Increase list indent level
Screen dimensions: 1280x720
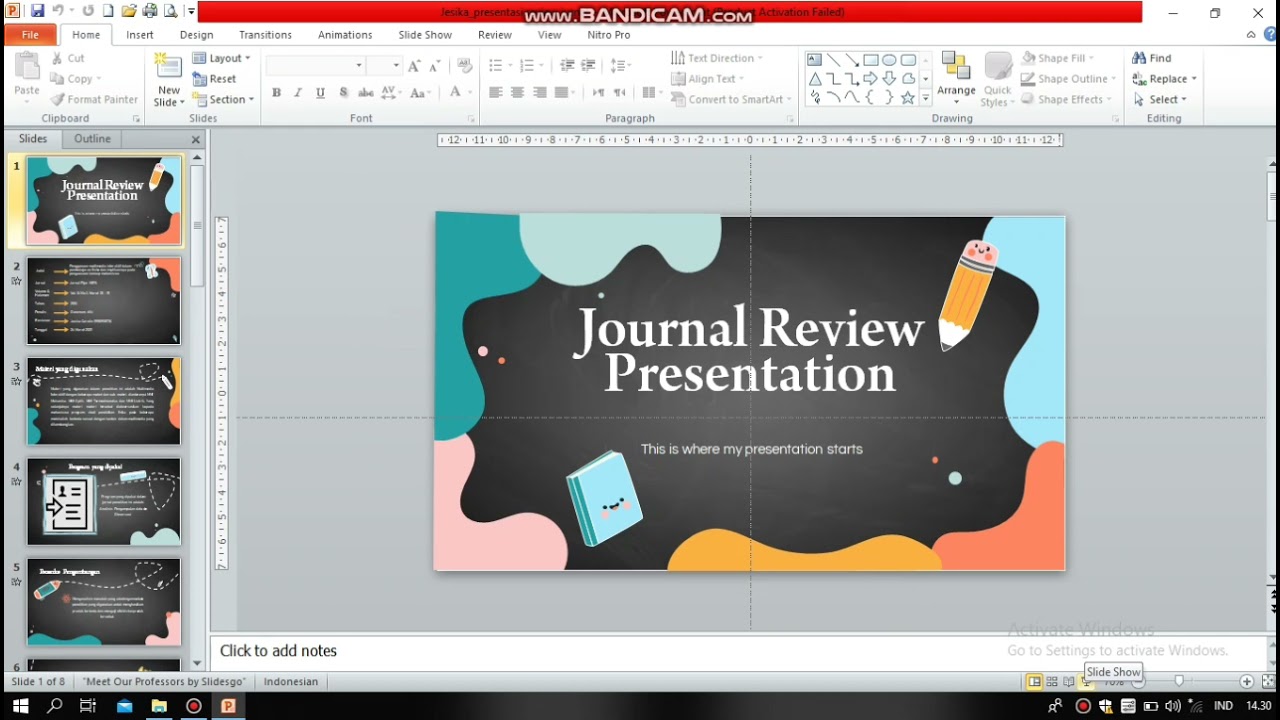[589, 66]
